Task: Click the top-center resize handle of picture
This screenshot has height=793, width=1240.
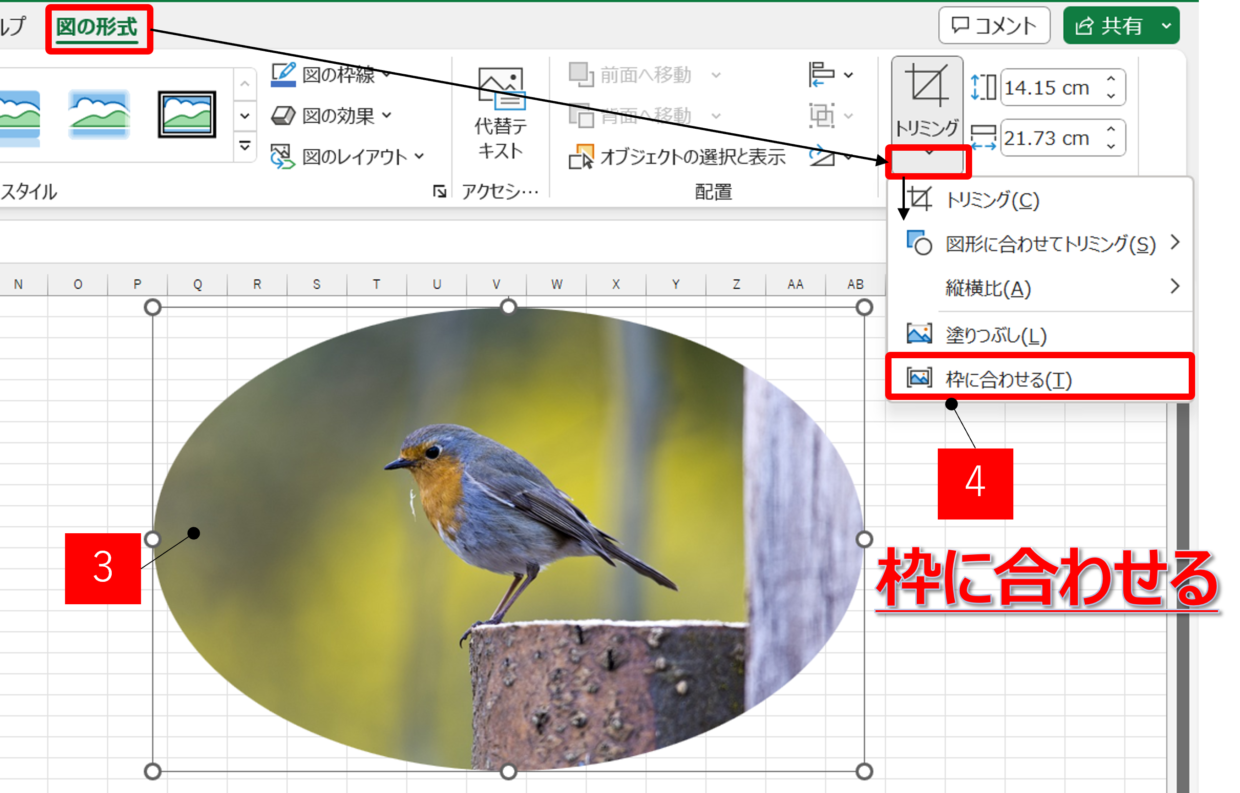Action: tap(508, 306)
